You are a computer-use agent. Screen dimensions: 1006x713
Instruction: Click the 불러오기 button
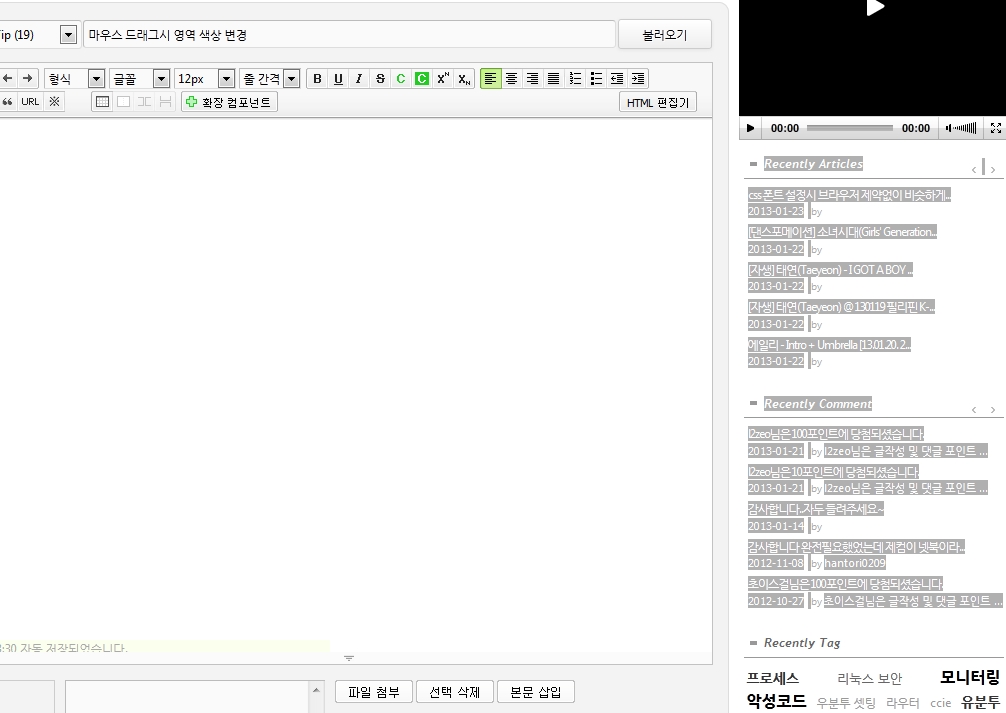664,35
